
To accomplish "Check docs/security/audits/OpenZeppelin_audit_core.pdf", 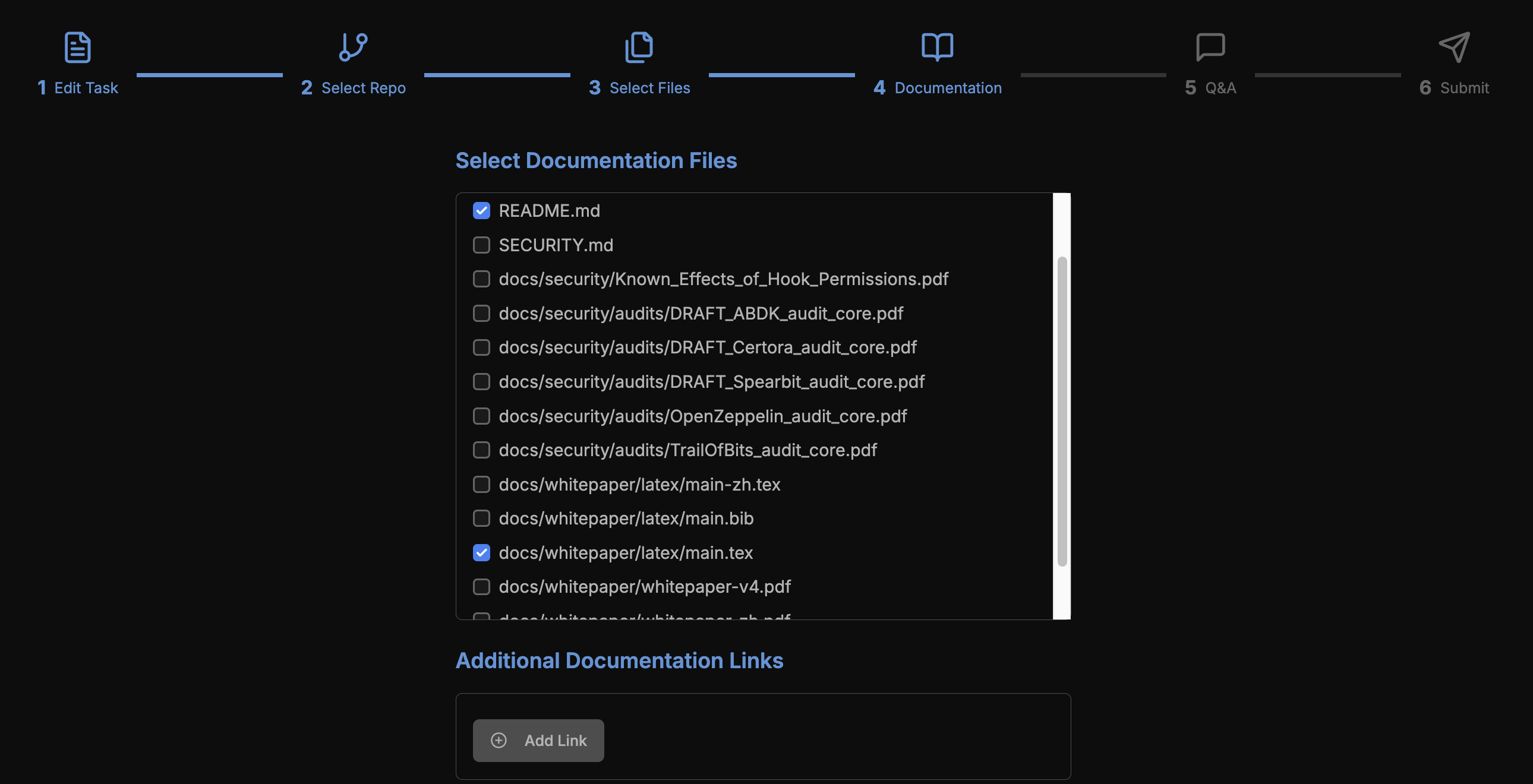I will point(481,416).
